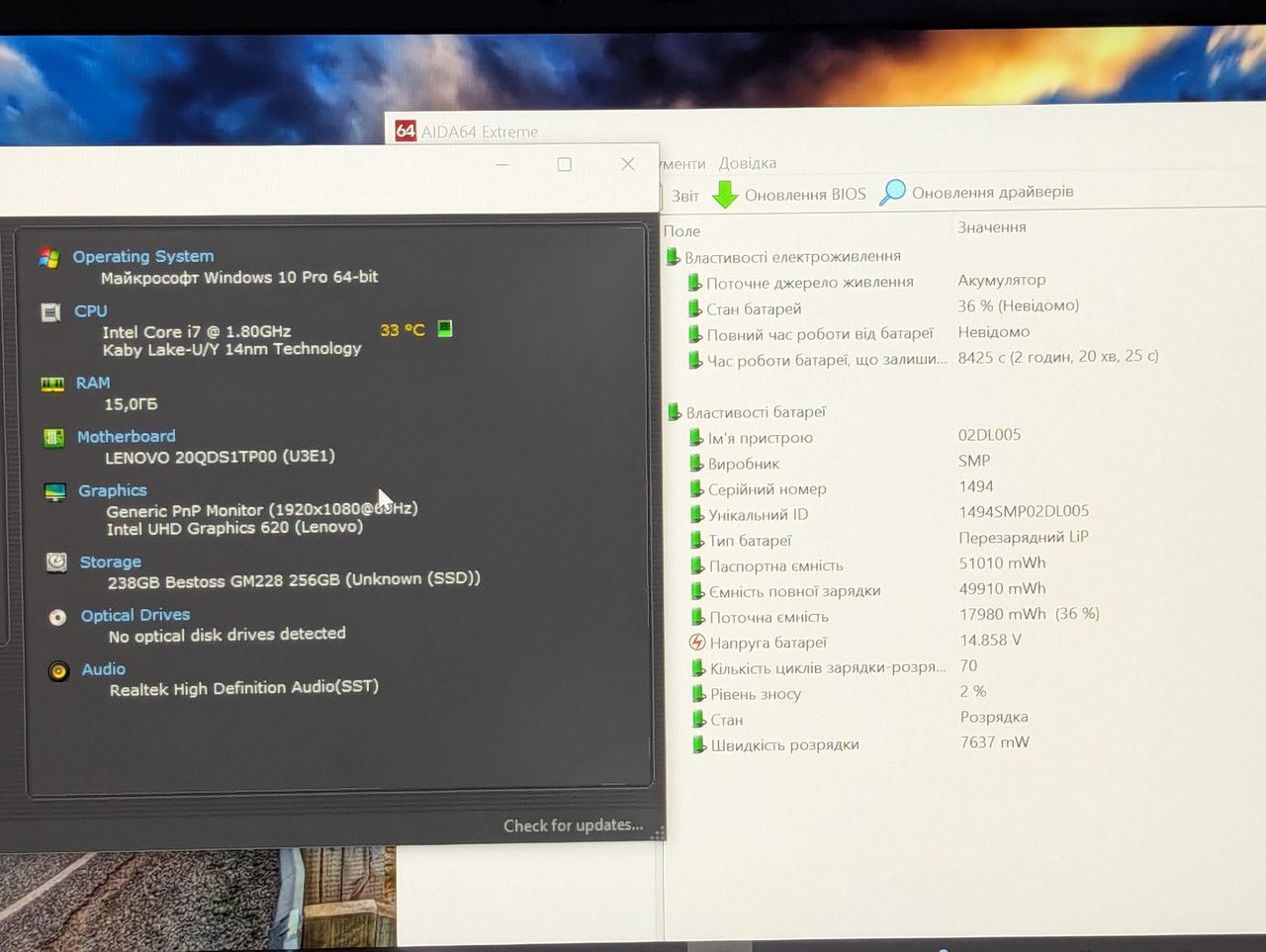The height and width of the screenshot is (952, 1266).
Task: Click the icon beside Паспортна ємність row
Action: (x=697, y=565)
